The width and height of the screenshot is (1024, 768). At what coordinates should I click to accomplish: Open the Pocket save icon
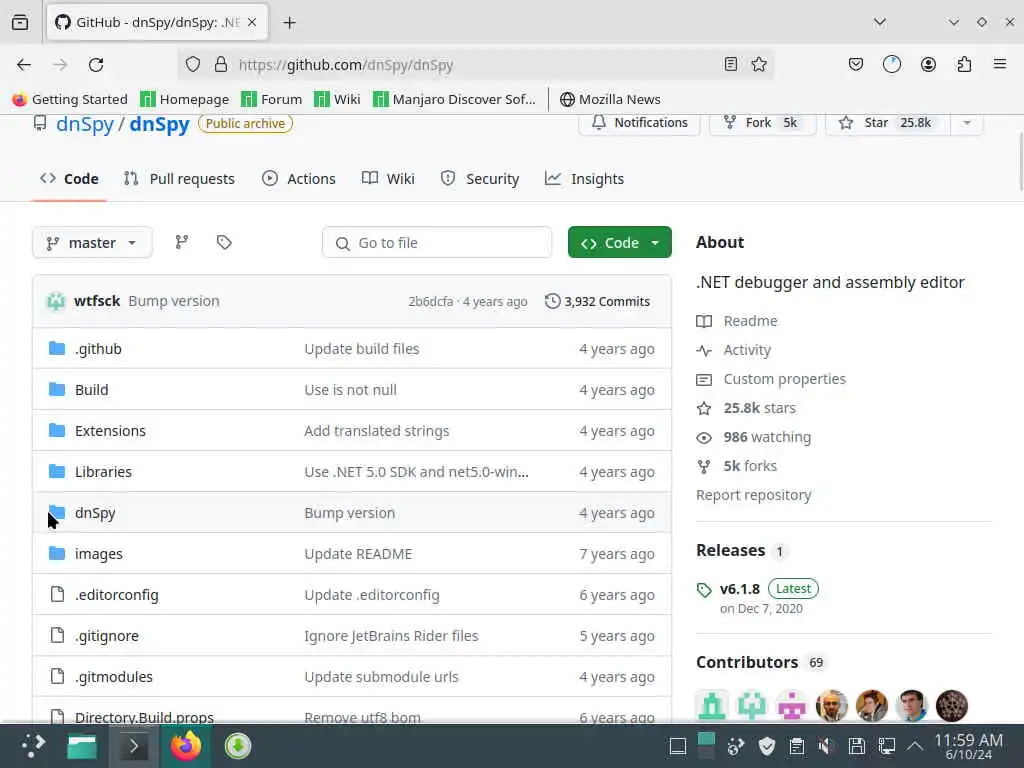(x=856, y=64)
